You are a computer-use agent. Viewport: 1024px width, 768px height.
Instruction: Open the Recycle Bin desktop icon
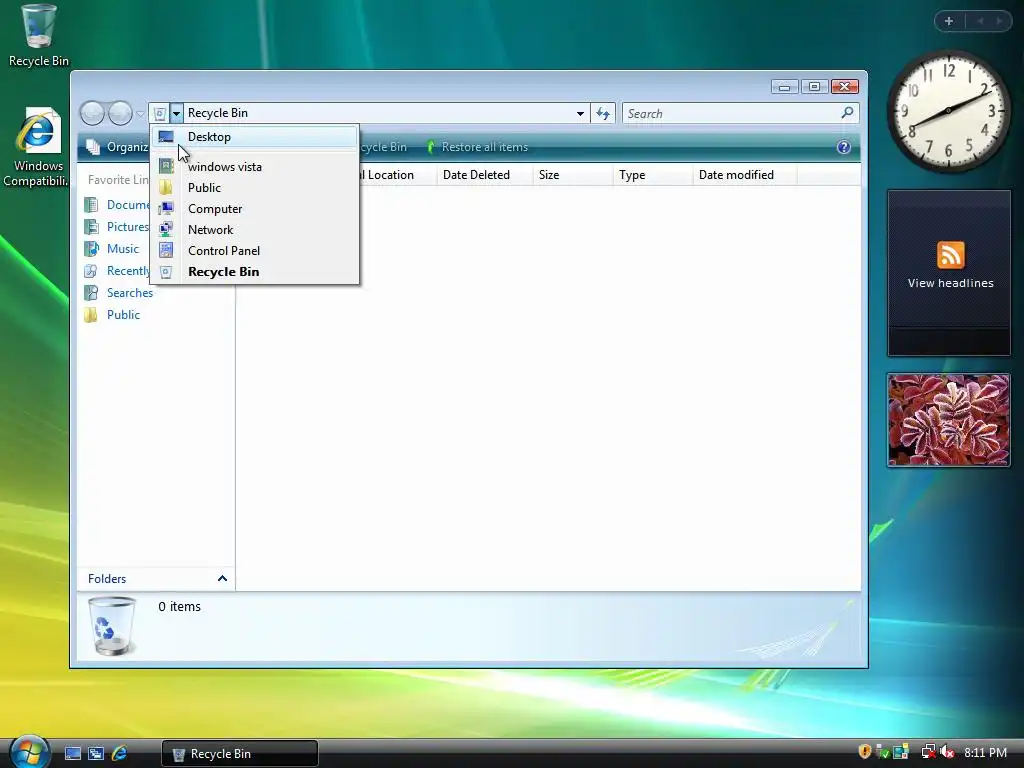point(39,36)
